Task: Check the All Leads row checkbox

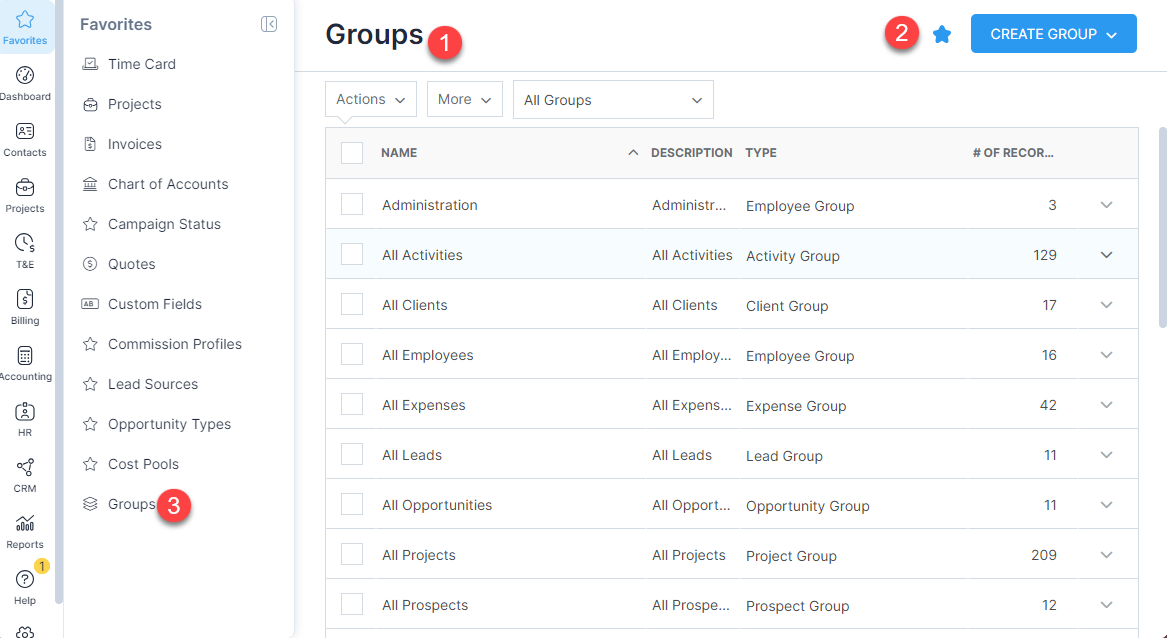Action: [x=352, y=454]
